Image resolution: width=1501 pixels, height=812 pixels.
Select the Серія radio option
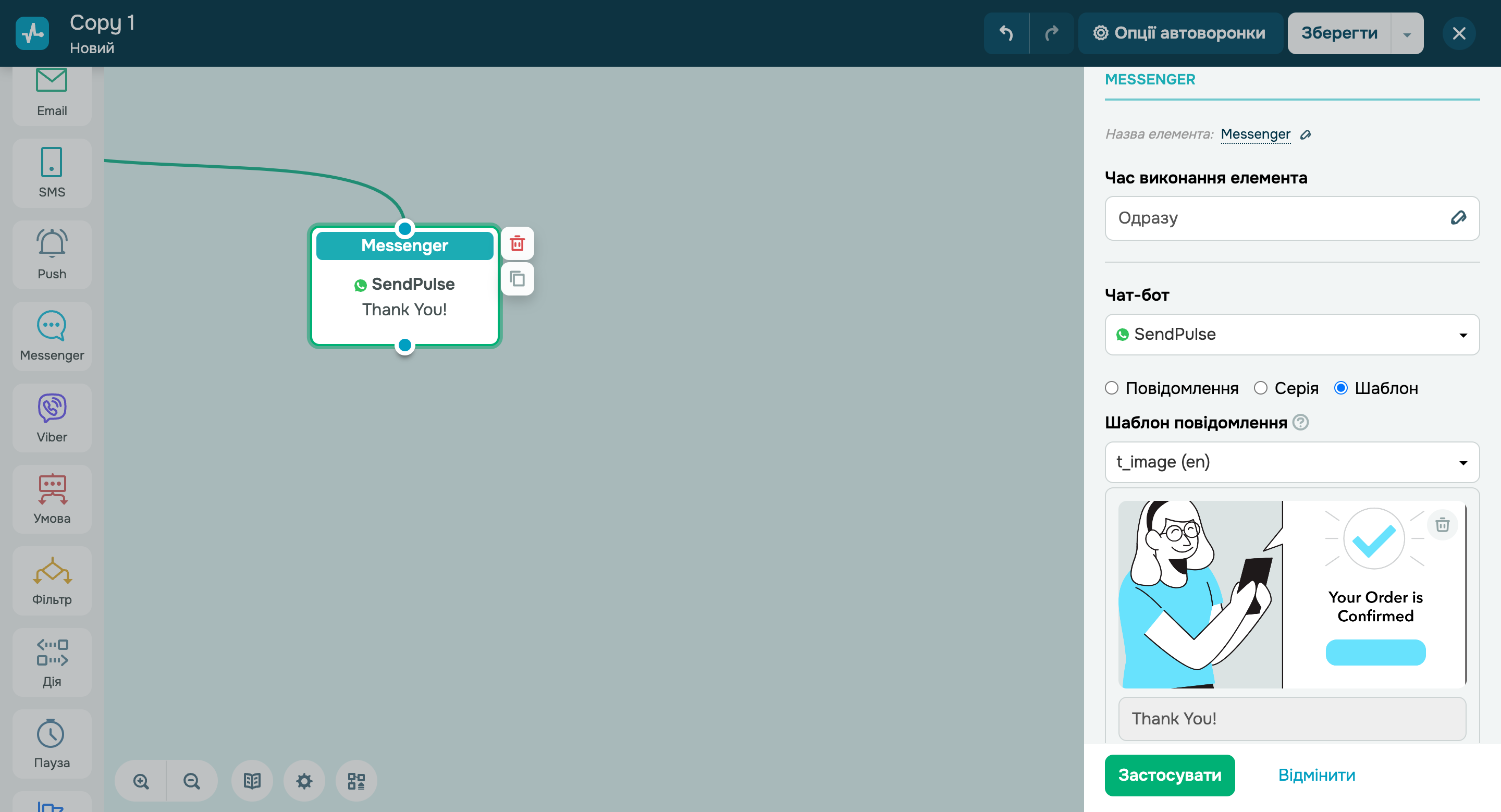tap(1260, 388)
